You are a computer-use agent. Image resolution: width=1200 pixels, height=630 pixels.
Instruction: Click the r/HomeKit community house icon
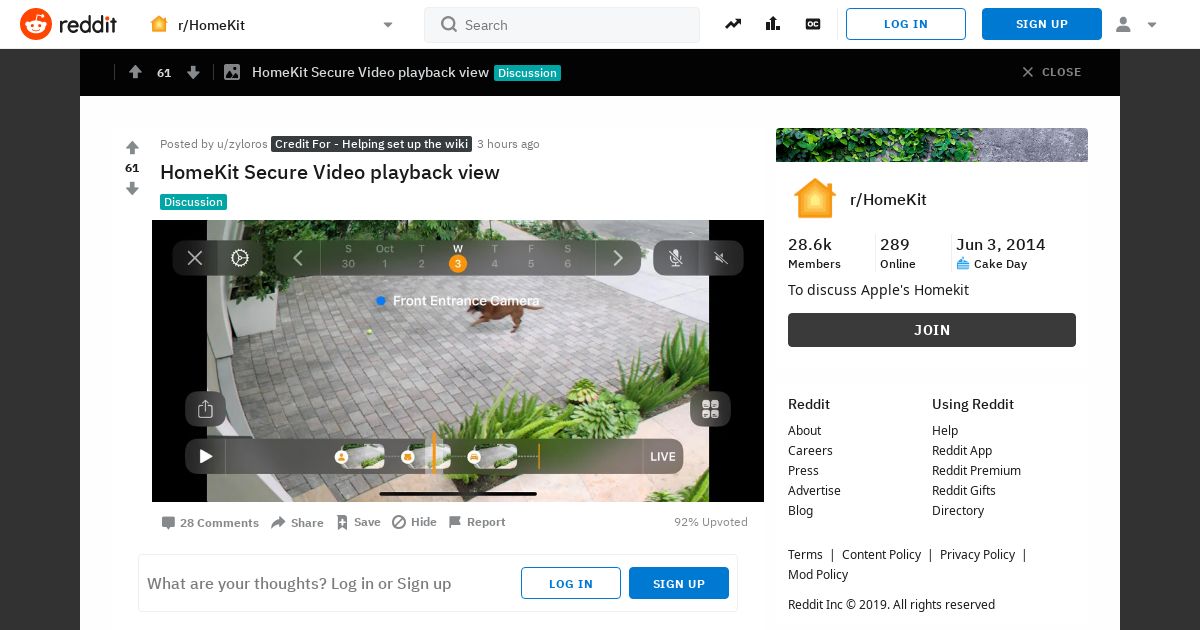pyautogui.click(x=814, y=199)
